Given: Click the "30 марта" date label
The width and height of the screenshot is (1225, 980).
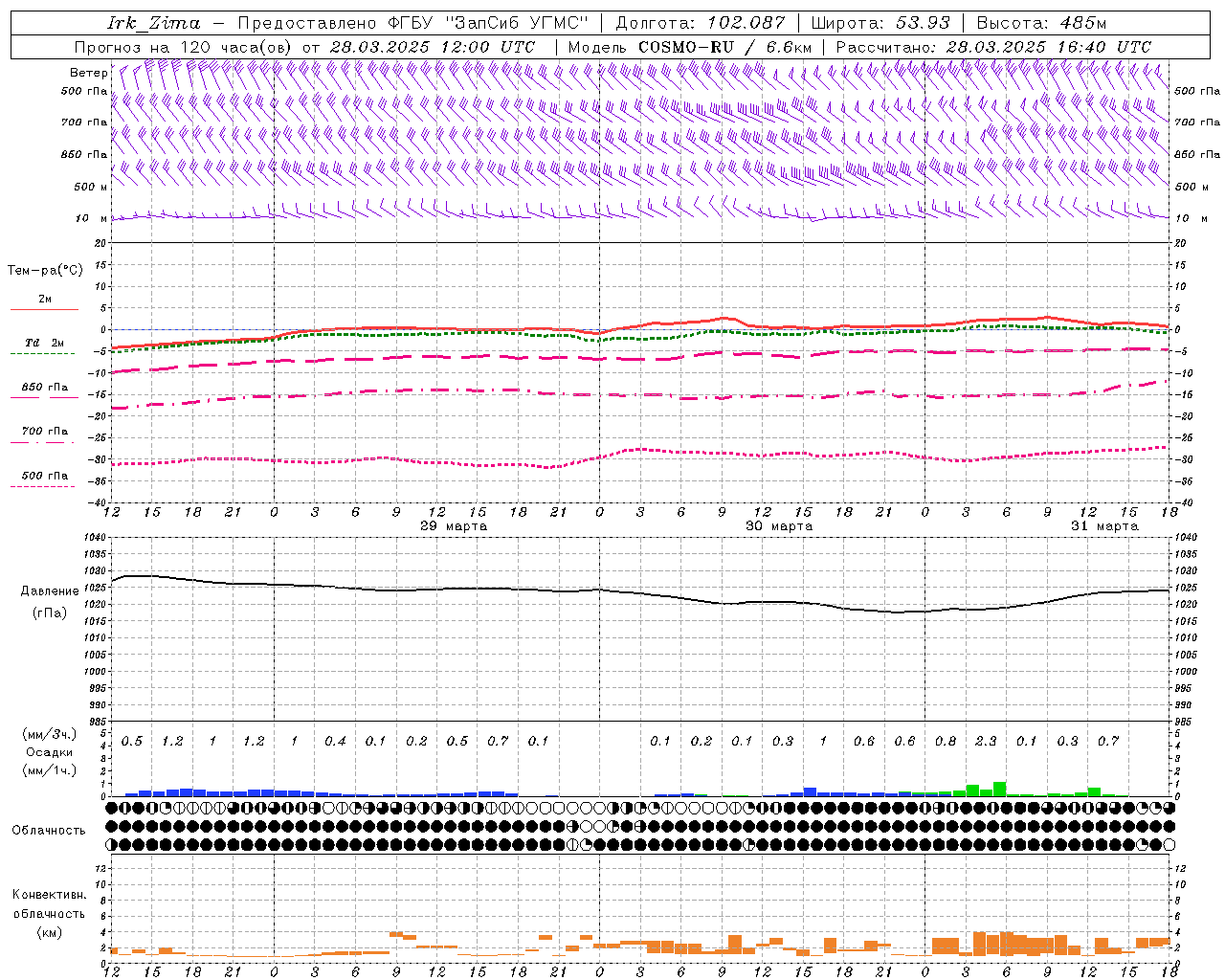Looking at the screenshot, I should click(779, 526).
